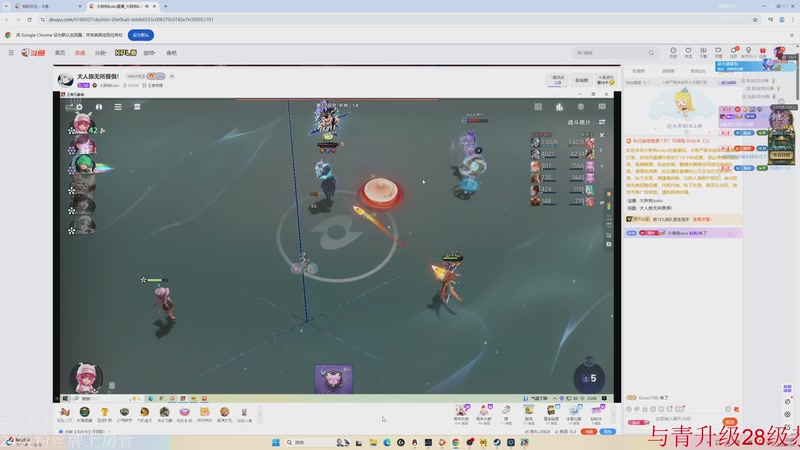Image resolution: width=800 pixels, height=450 pixels.
Task: Open File Explorer from the taskbar
Action: (373, 442)
